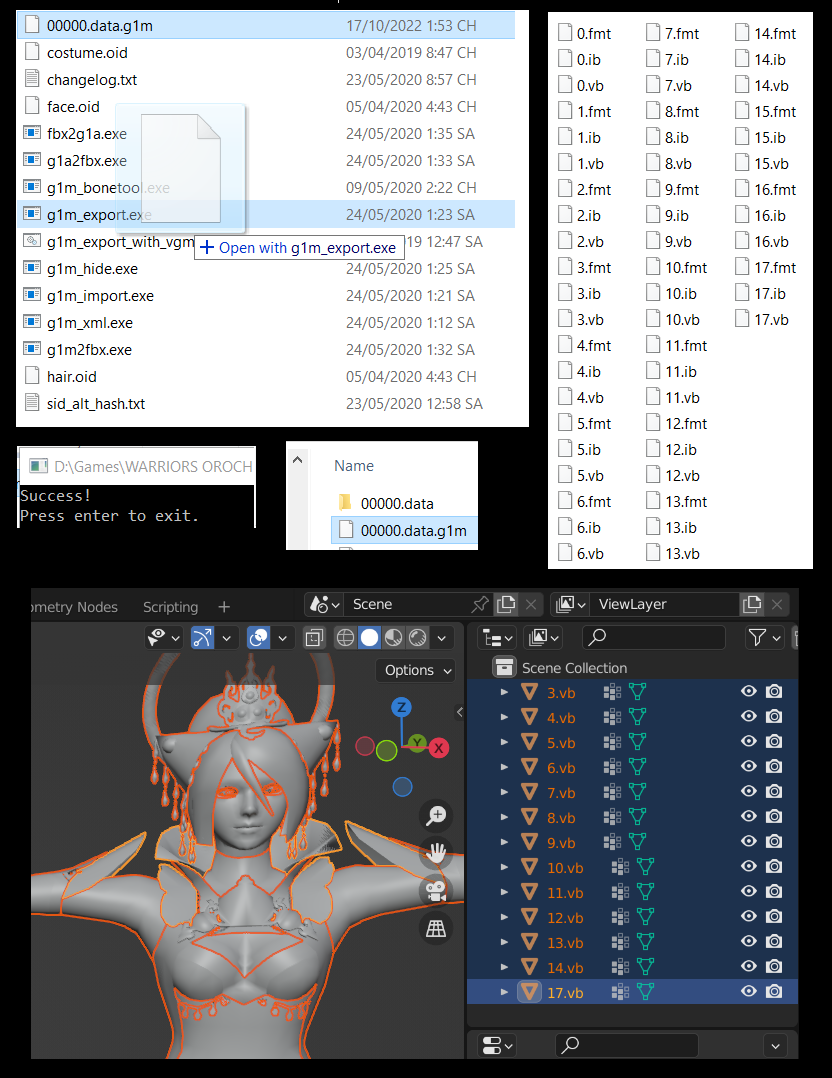
Task: Click the pan hand viewport button
Action: [436, 853]
